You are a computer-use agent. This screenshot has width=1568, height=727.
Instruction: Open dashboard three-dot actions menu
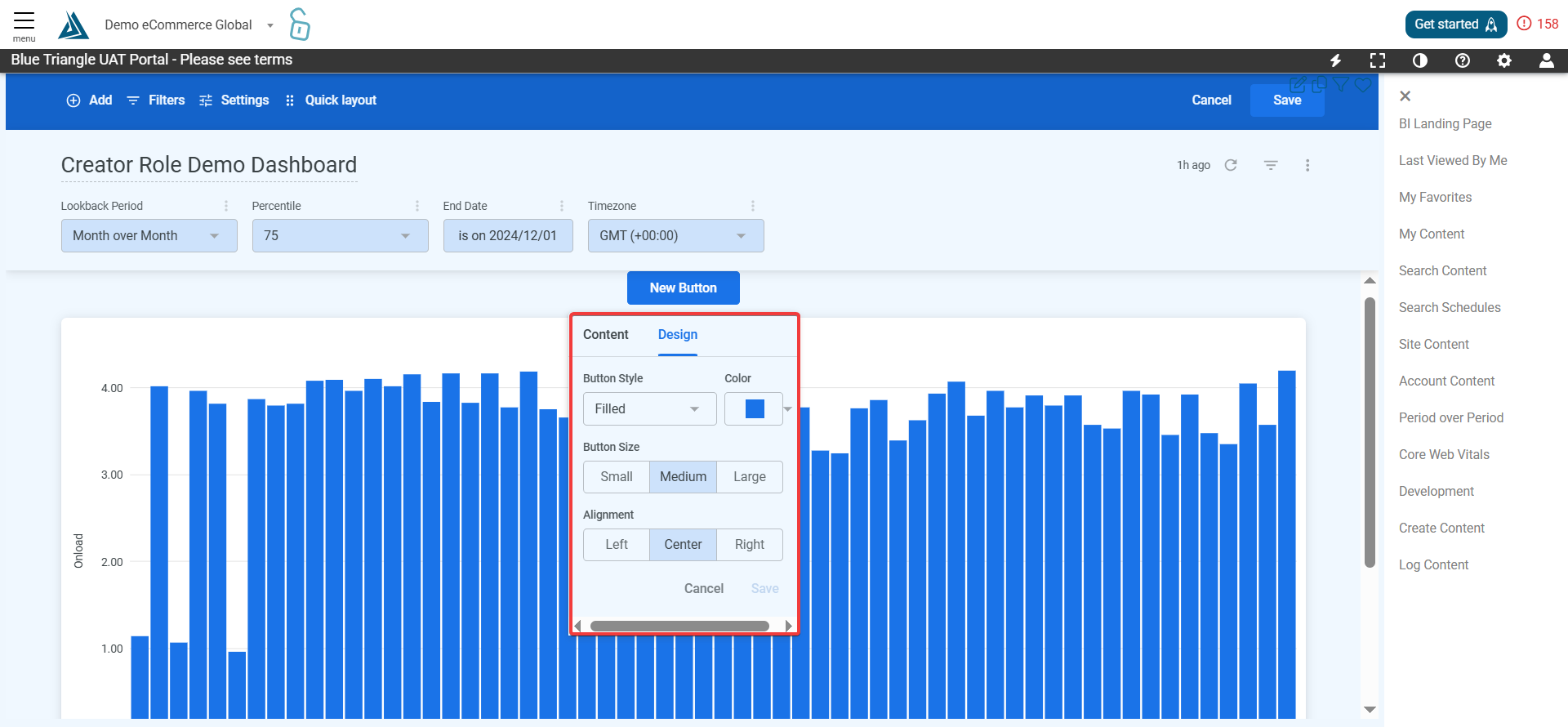tap(1307, 165)
